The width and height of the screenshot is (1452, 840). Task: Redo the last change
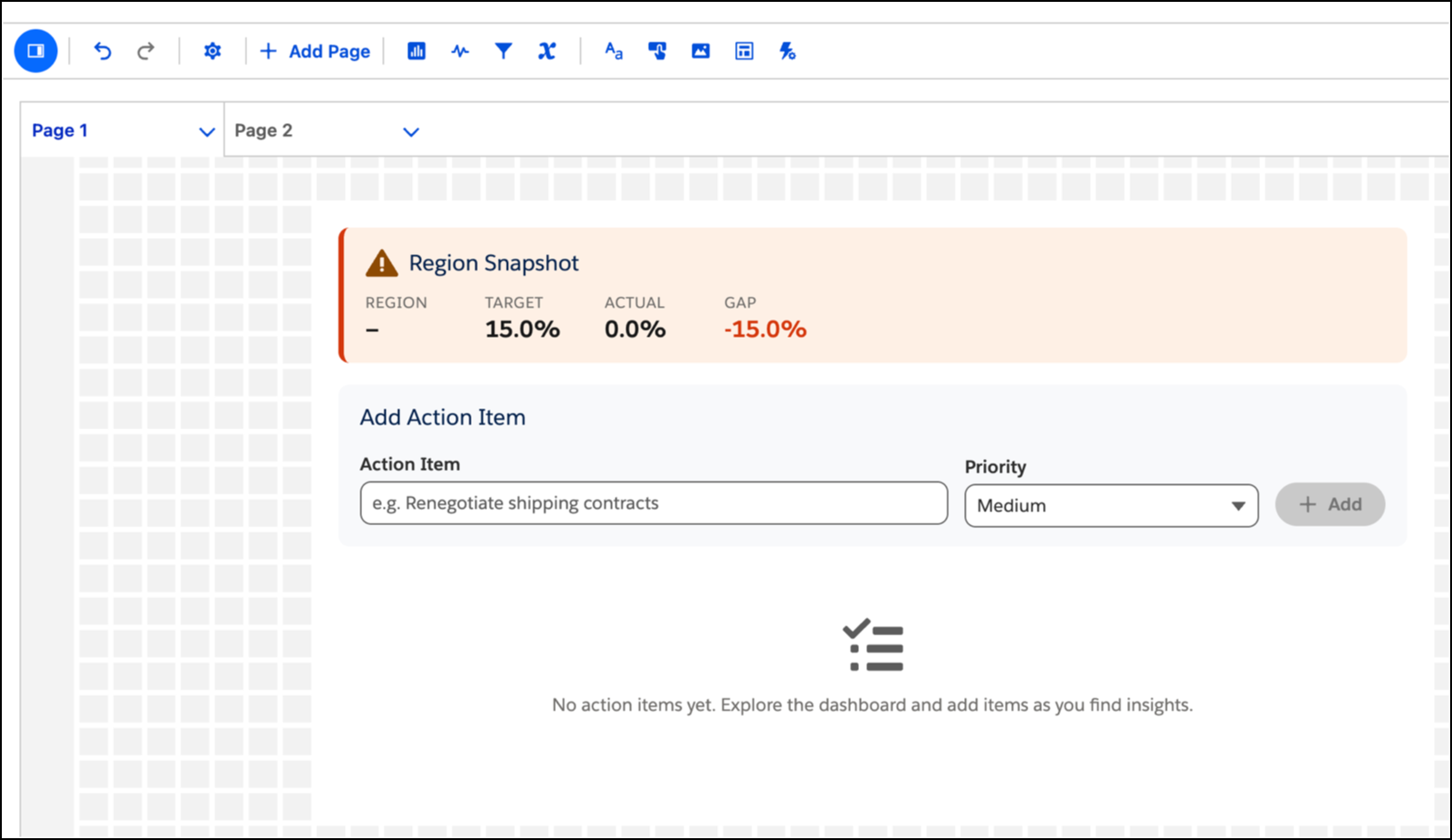pyautogui.click(x=146, y=51)
